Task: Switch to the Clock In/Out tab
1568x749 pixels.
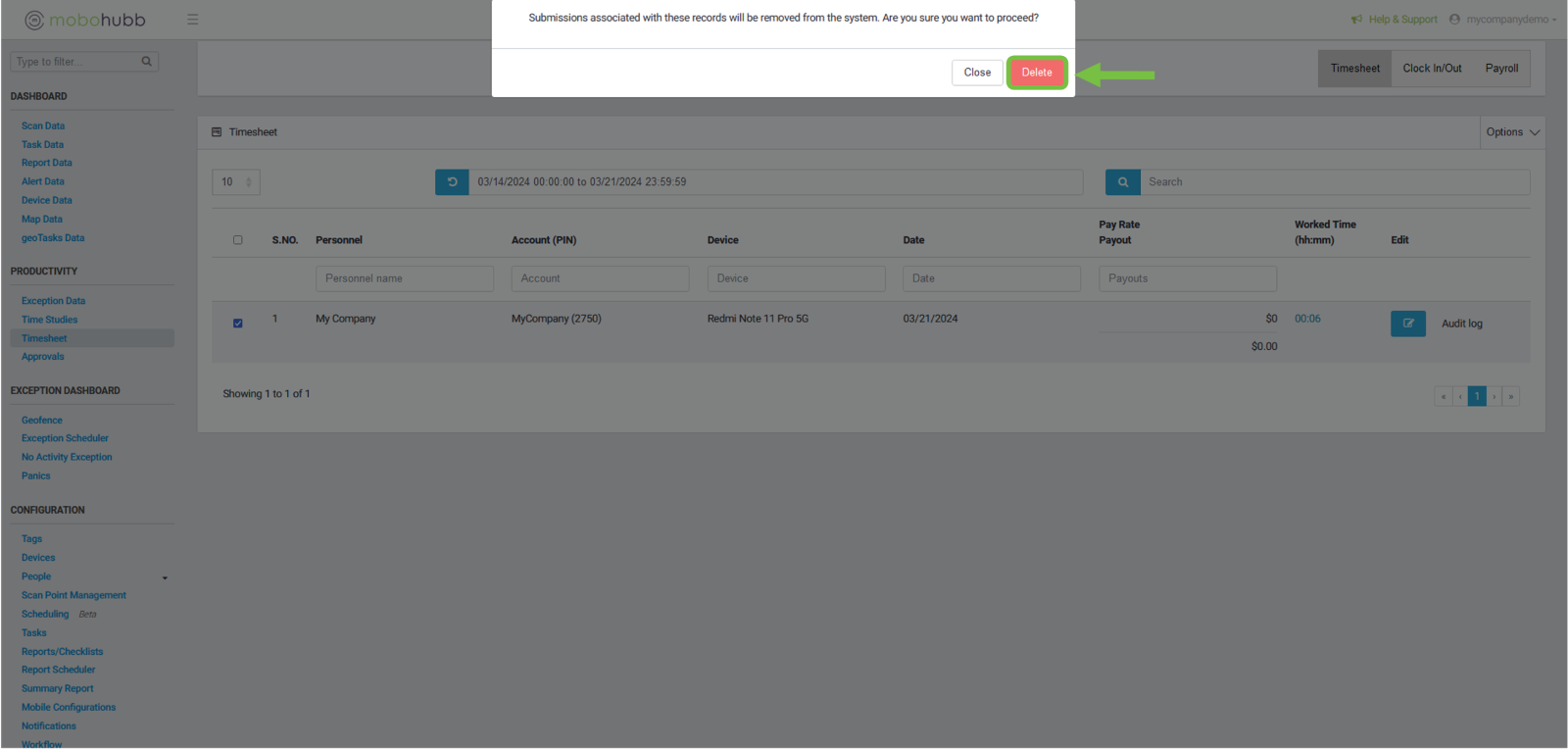Action: click(x=1432, y=69)
